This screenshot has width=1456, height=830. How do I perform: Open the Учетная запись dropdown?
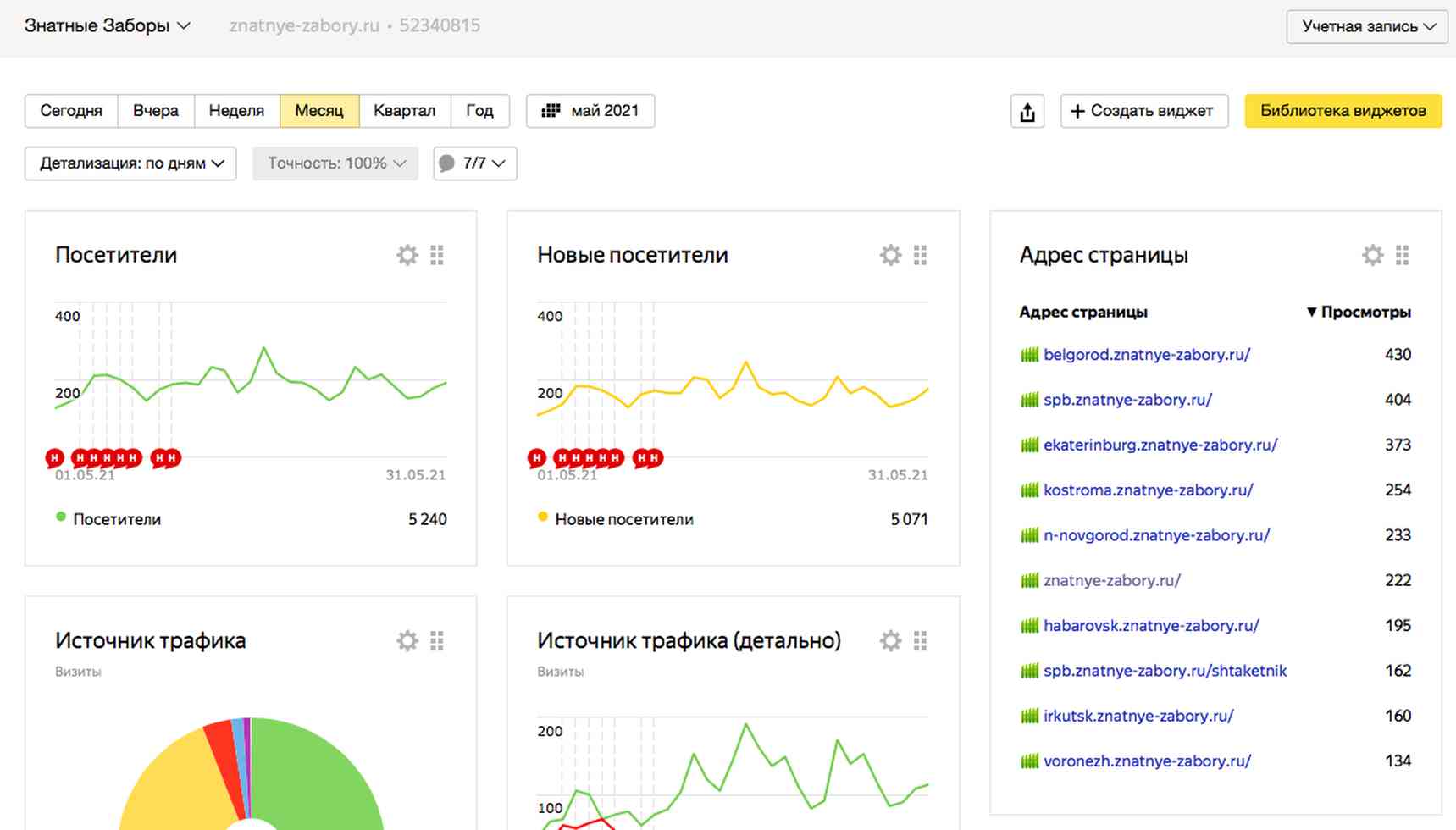1367,26
